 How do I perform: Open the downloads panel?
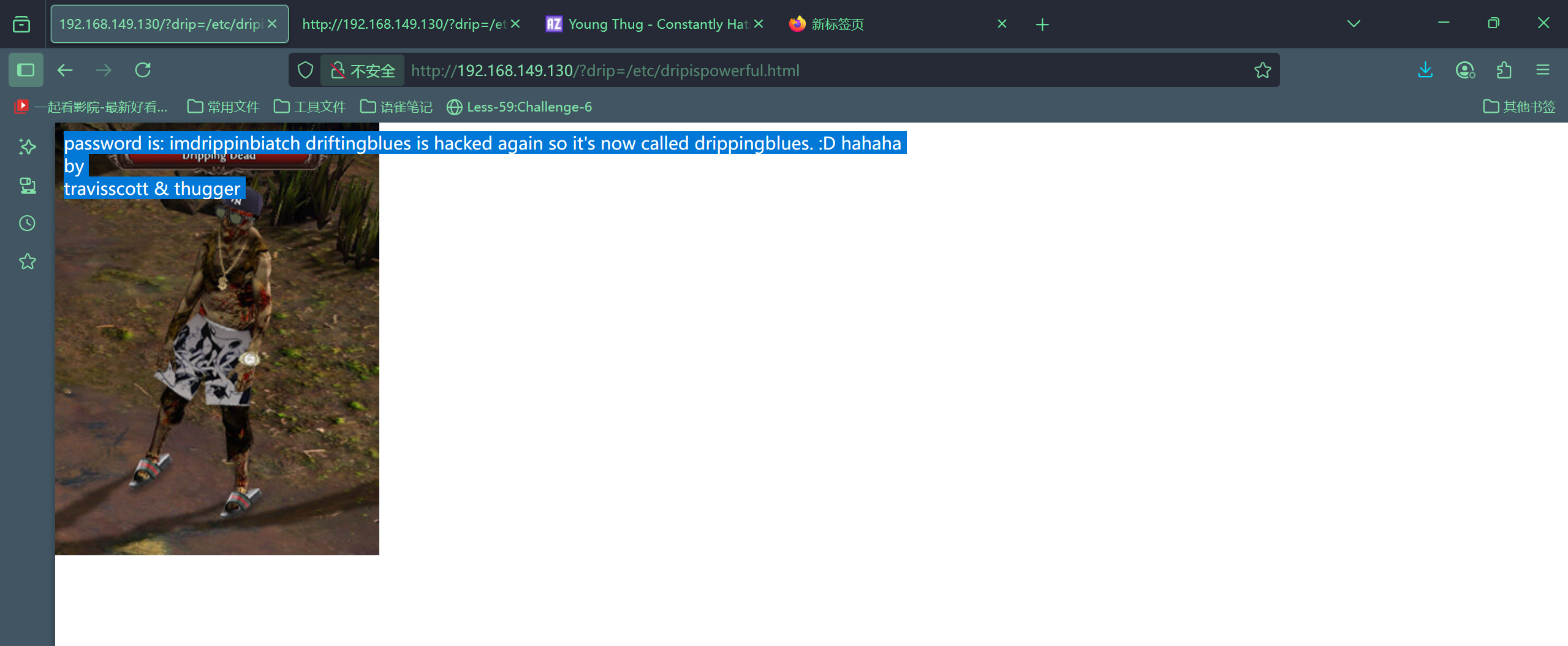click(x=1425, y=70)
